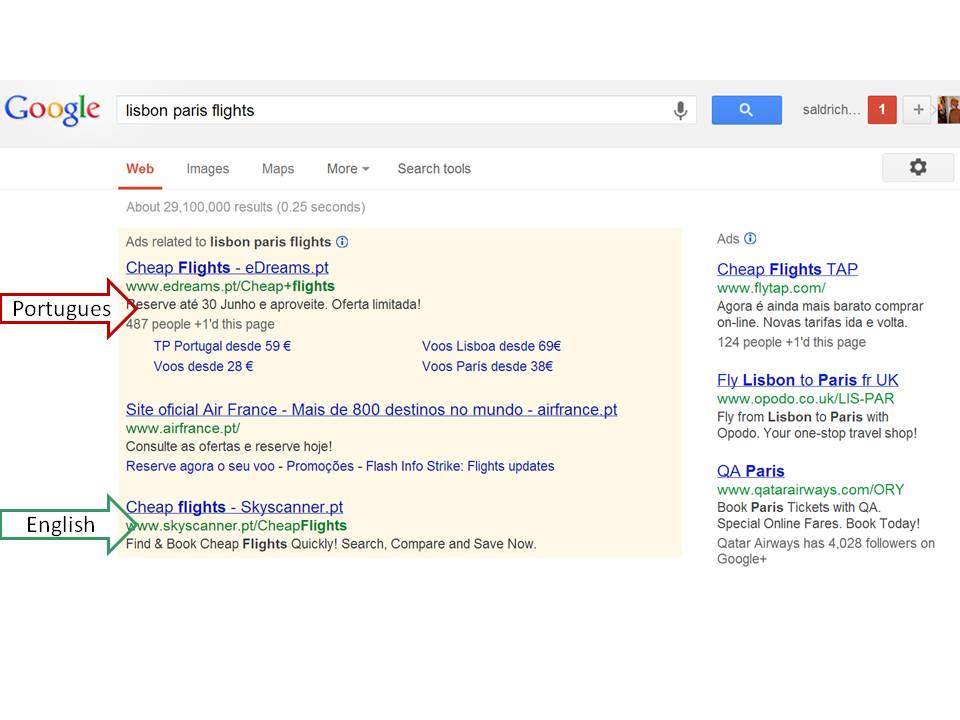
Task: Open the user profile avatar
Action: tap(948, 110)
